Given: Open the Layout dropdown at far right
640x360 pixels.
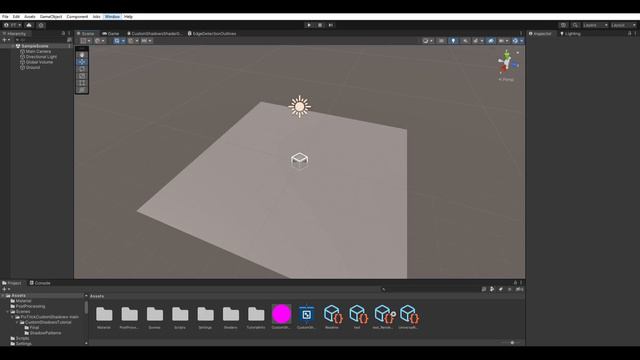Looking at the screenshot, I should tap(623, 25).
